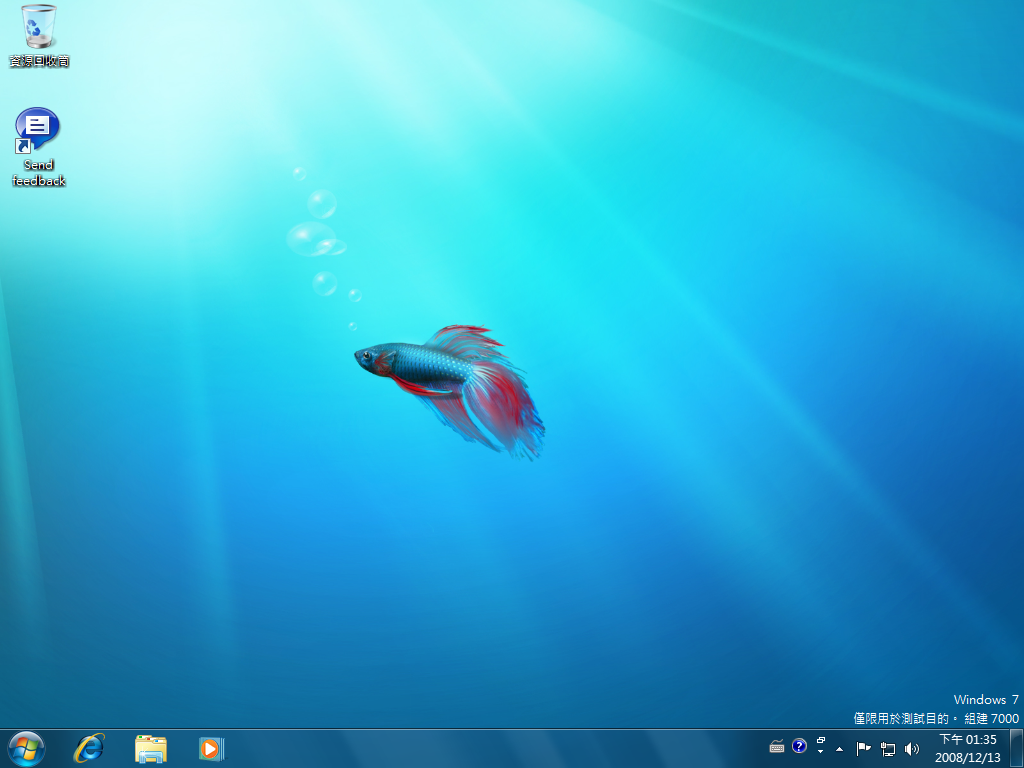
Task: Click an empty area of the taskbar
Action: click(500, 748)
